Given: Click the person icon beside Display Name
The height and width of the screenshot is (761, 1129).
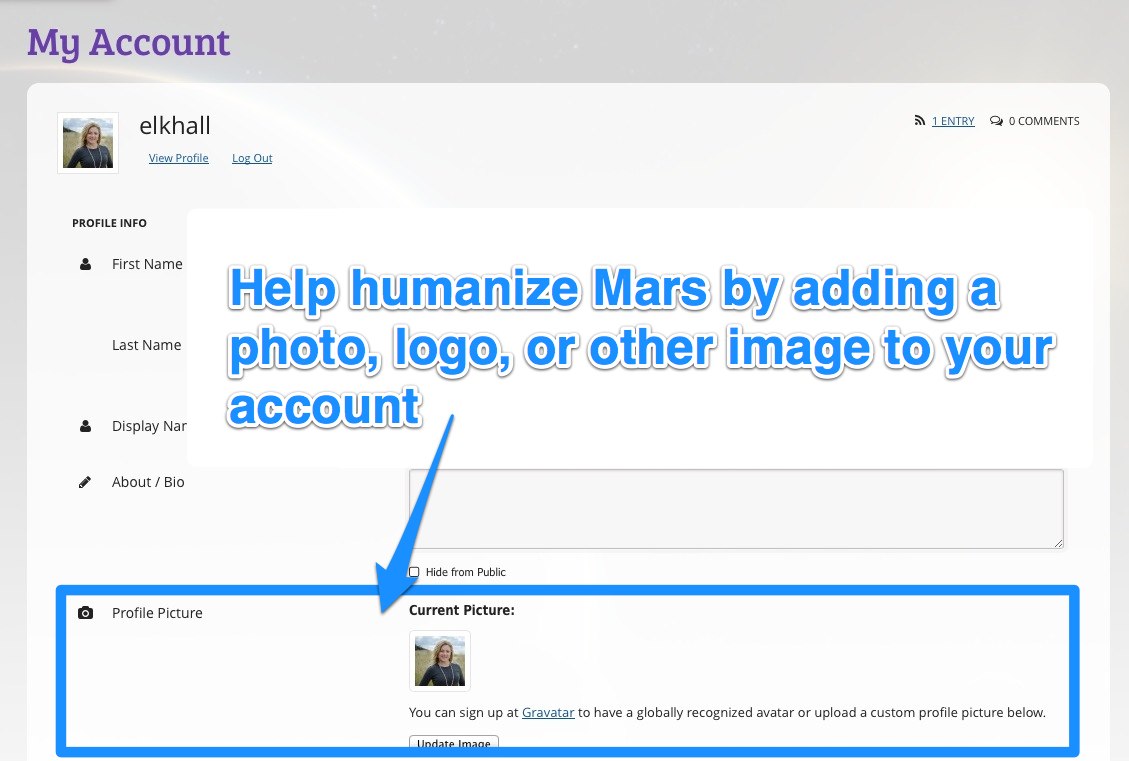Looking at the screenshot, I should (85, 426).
